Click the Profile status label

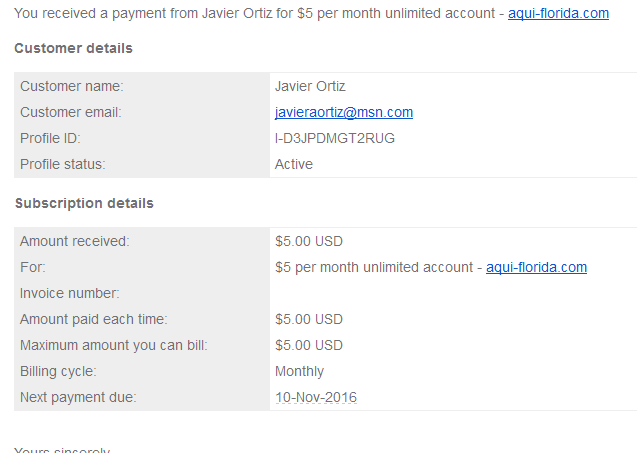point(63,164)
